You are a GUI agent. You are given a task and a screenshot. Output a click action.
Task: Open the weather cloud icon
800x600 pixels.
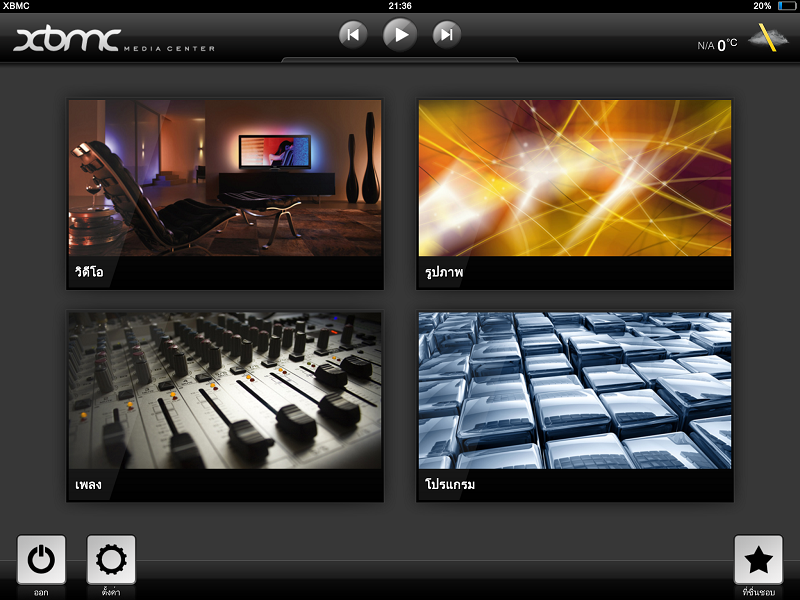coord(769,38)
